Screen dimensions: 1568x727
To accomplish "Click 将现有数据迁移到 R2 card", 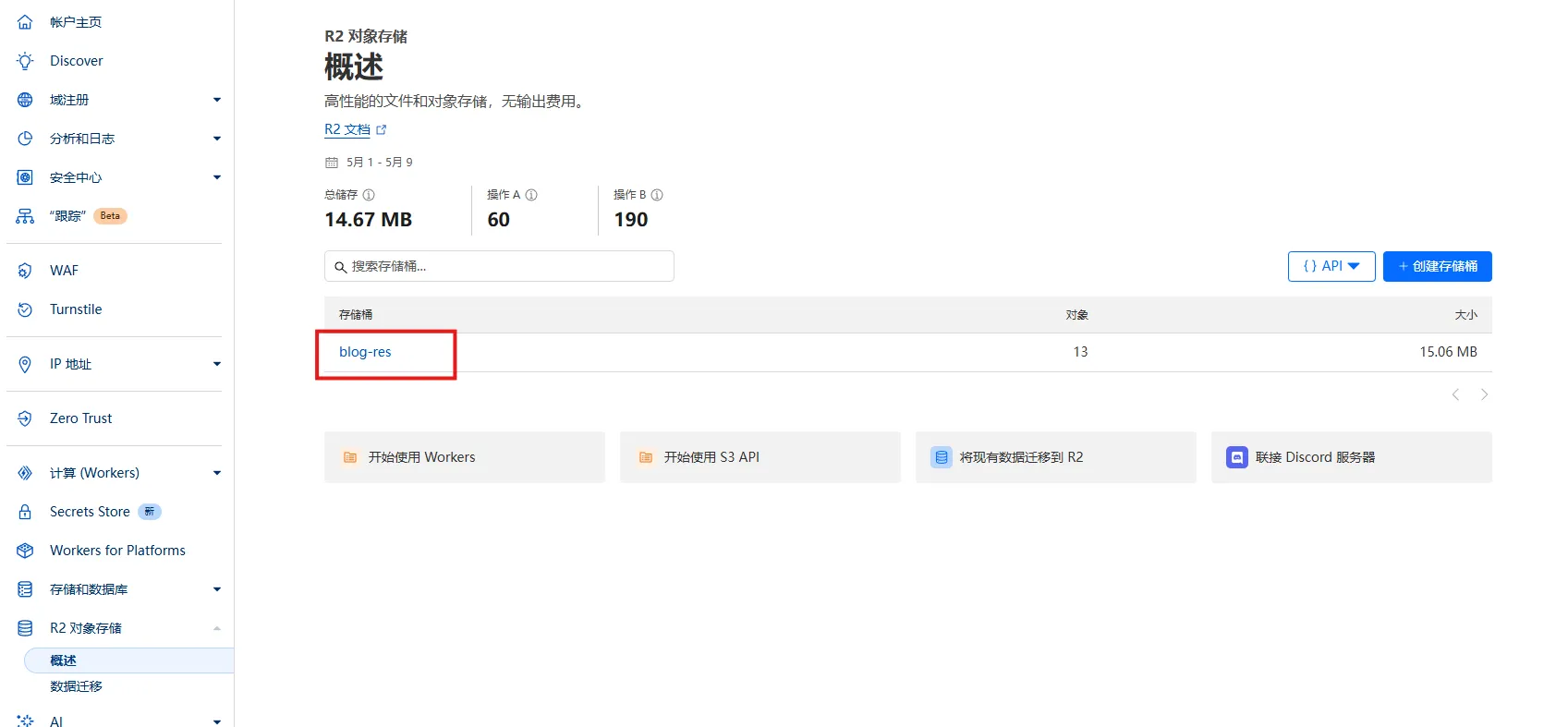I will tap(1056, 457).
